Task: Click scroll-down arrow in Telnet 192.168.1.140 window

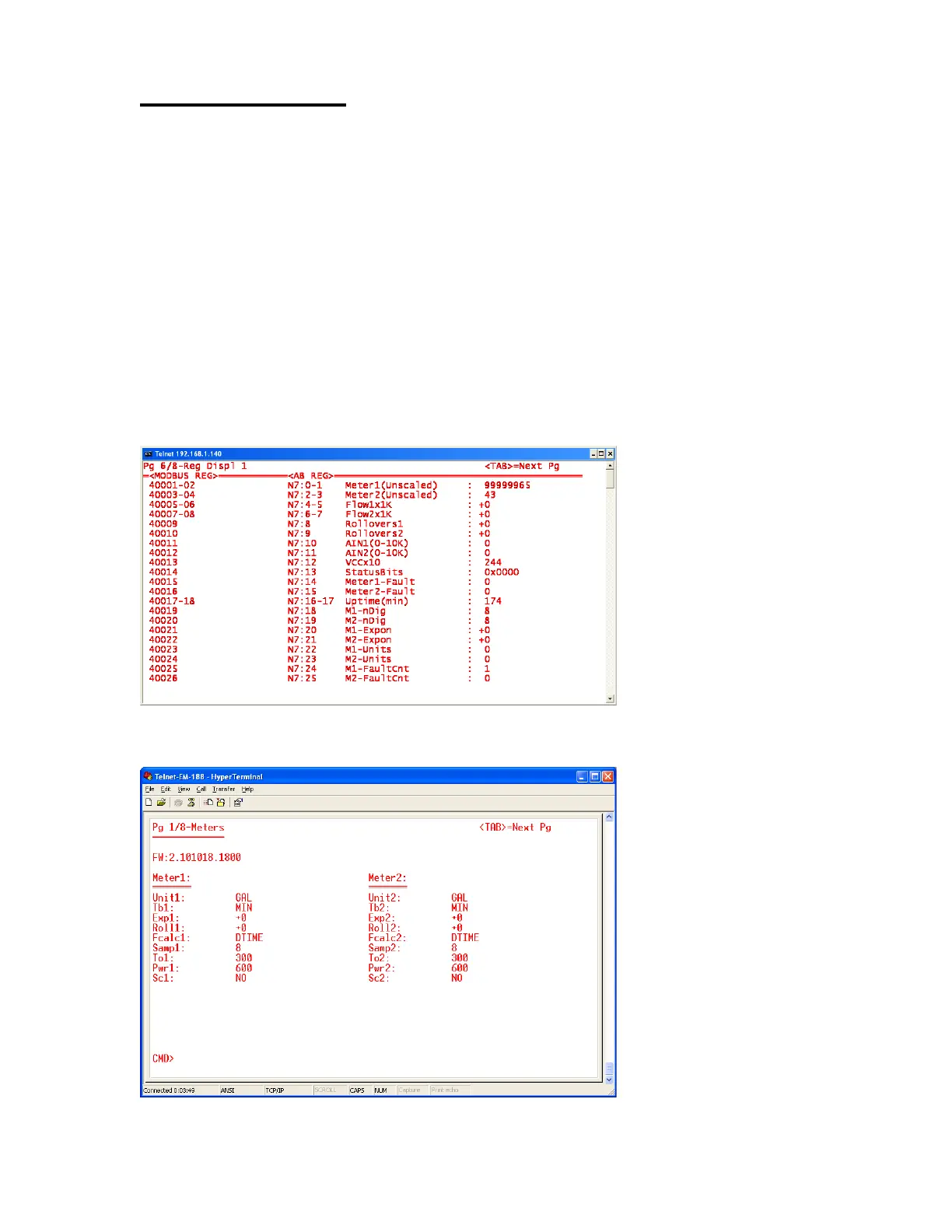Action: point(611,698)
